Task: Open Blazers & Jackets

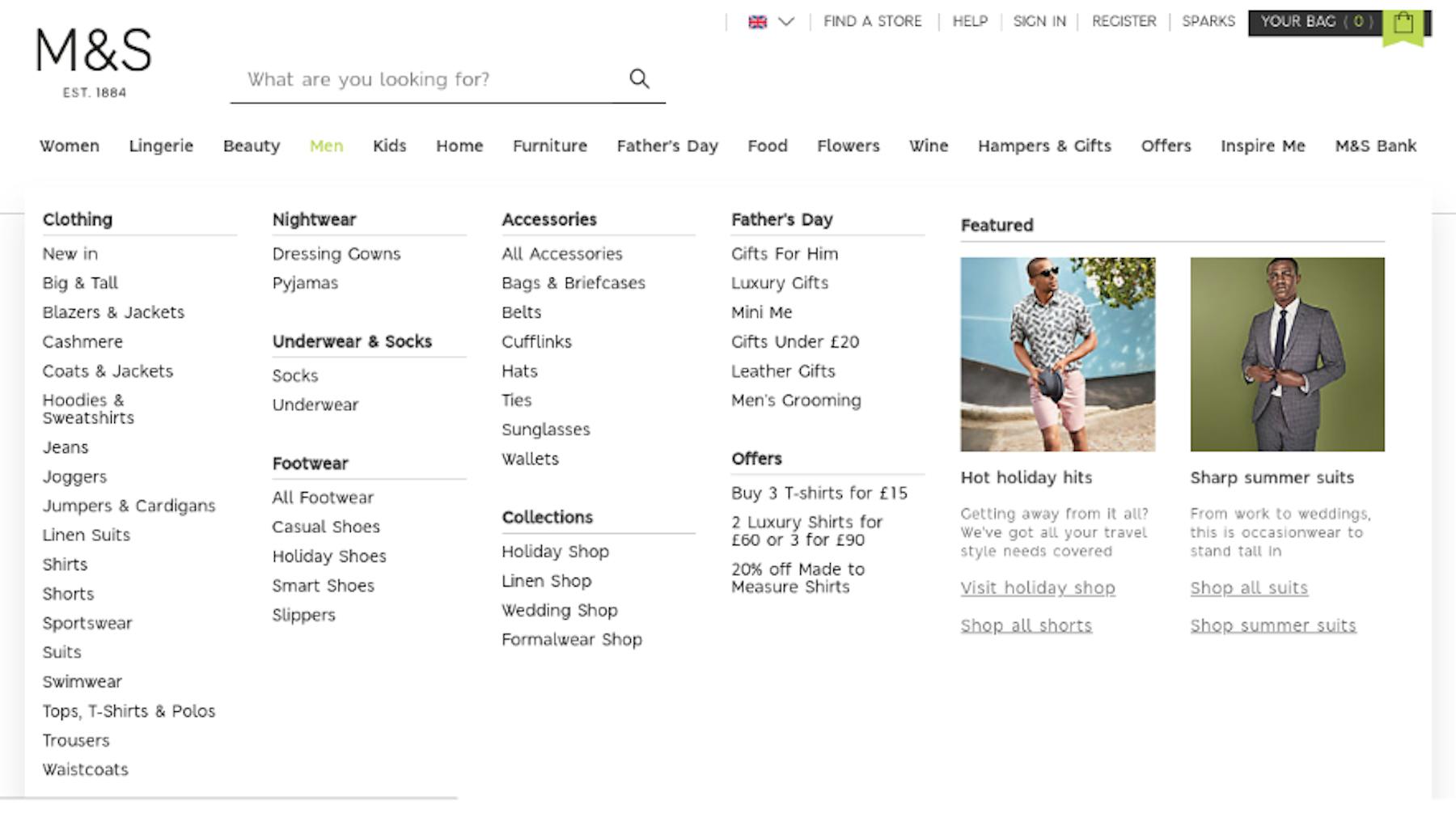Action: click(x=113, y=312)
